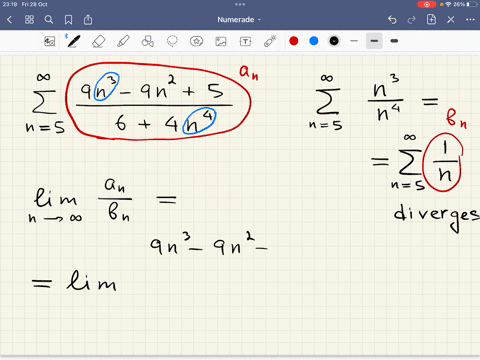Viewport: 480px width, 360px height.
Task: Choose the red pen color
Action: tap(294, 41)
